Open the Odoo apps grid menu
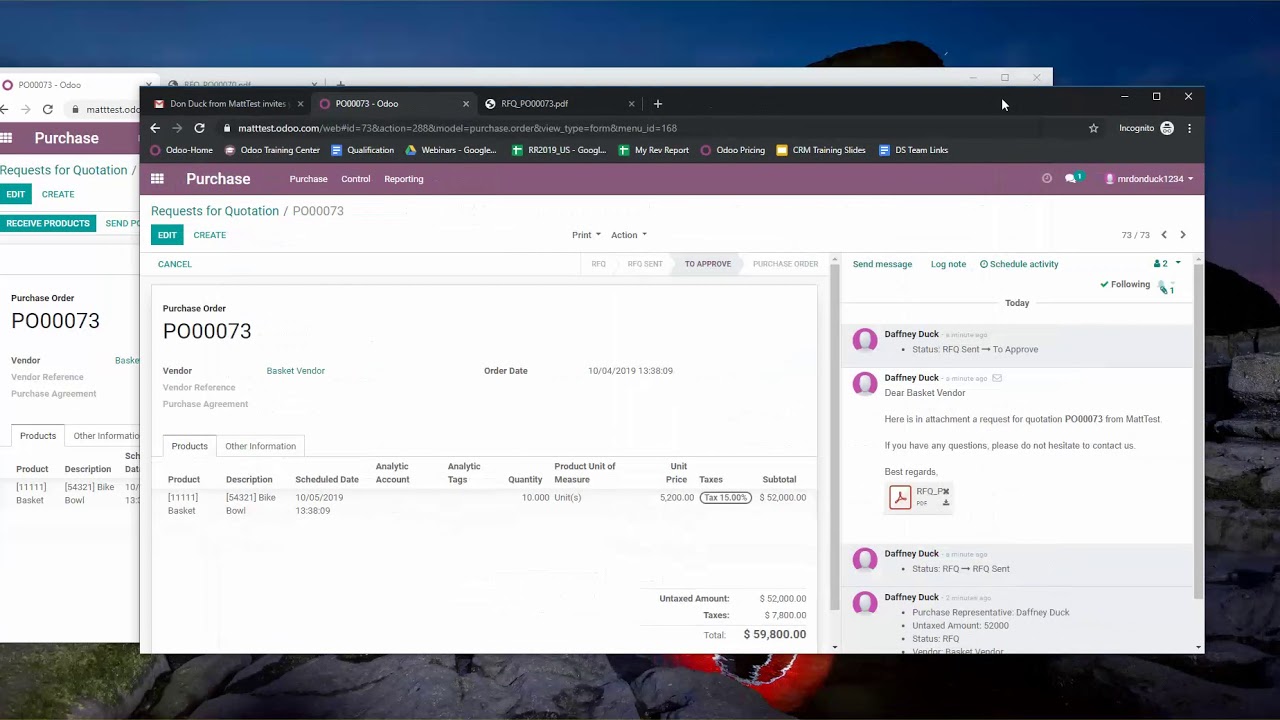The width and height of the screenshot is (1280, 720). pyautogui.click(x=157, y=179)
